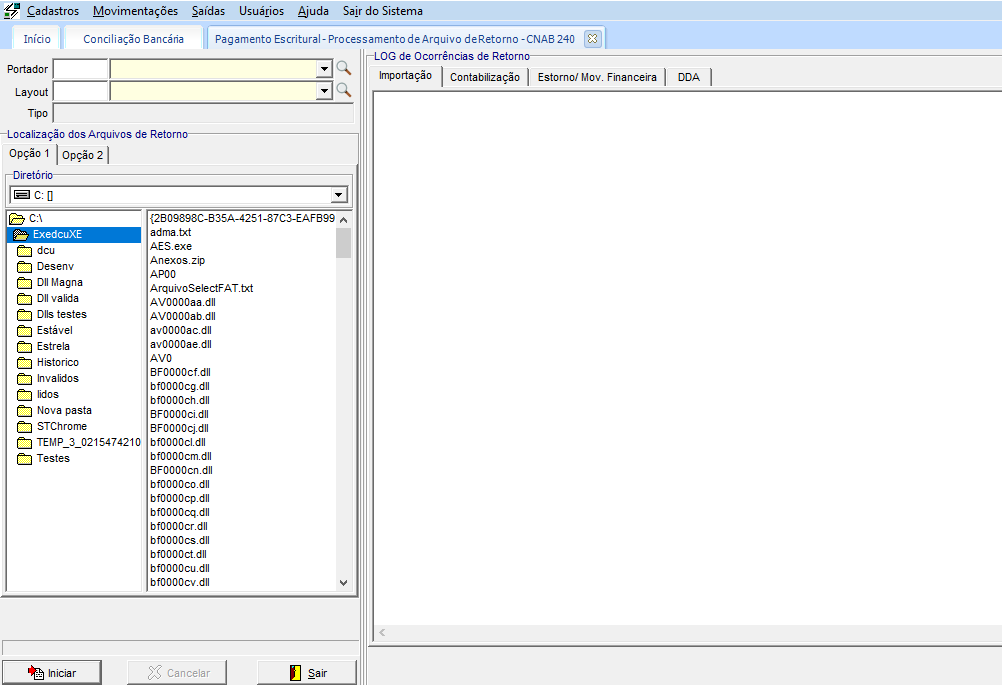Click the Sair exit button
The width and height of the screenshot is (1002, 685).
[307, 673]
